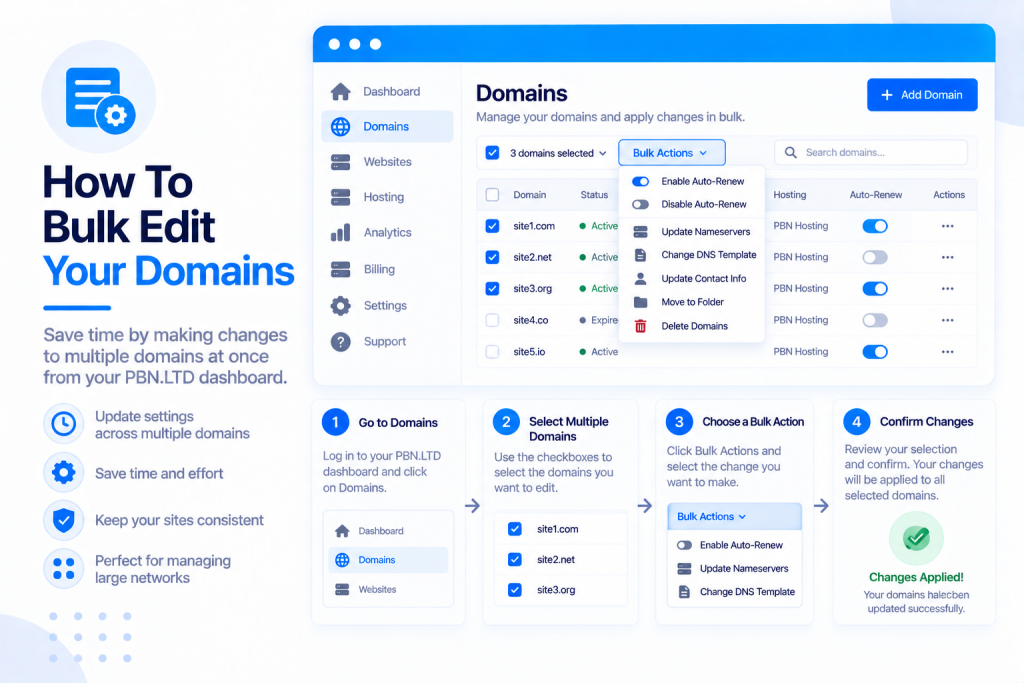Open Dashboard home icon in main sidebar
The width and height of the screenshot is (1024, 683).
[340, 91]
